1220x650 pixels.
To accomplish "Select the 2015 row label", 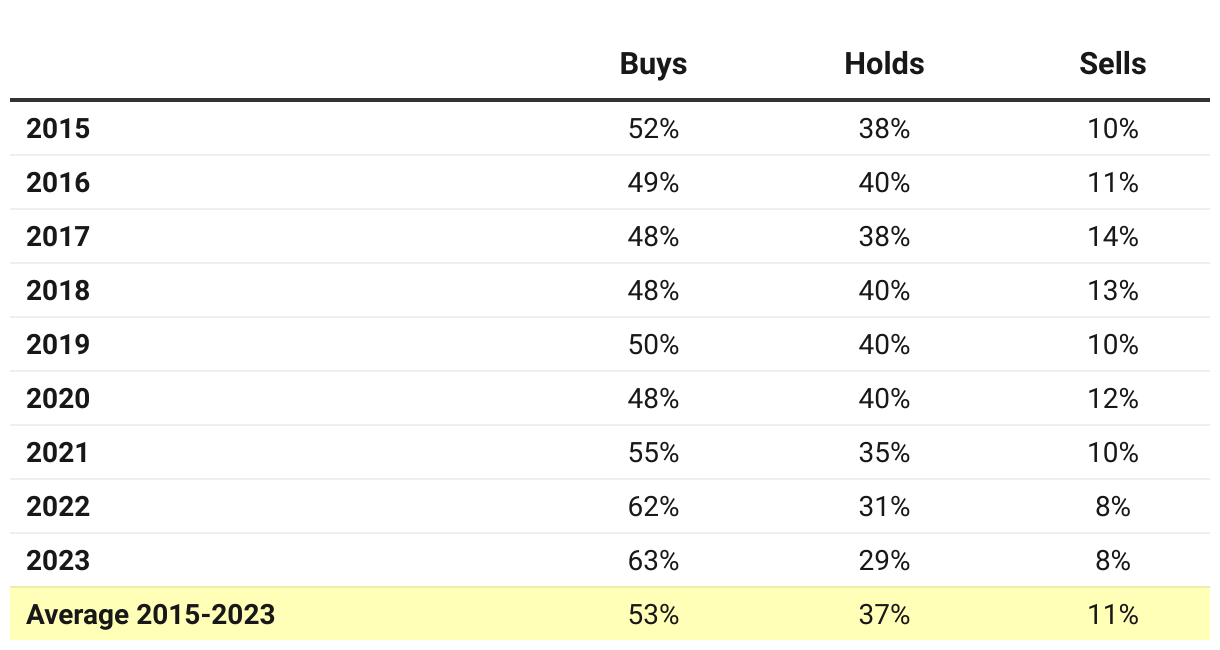I will (58, 129).
